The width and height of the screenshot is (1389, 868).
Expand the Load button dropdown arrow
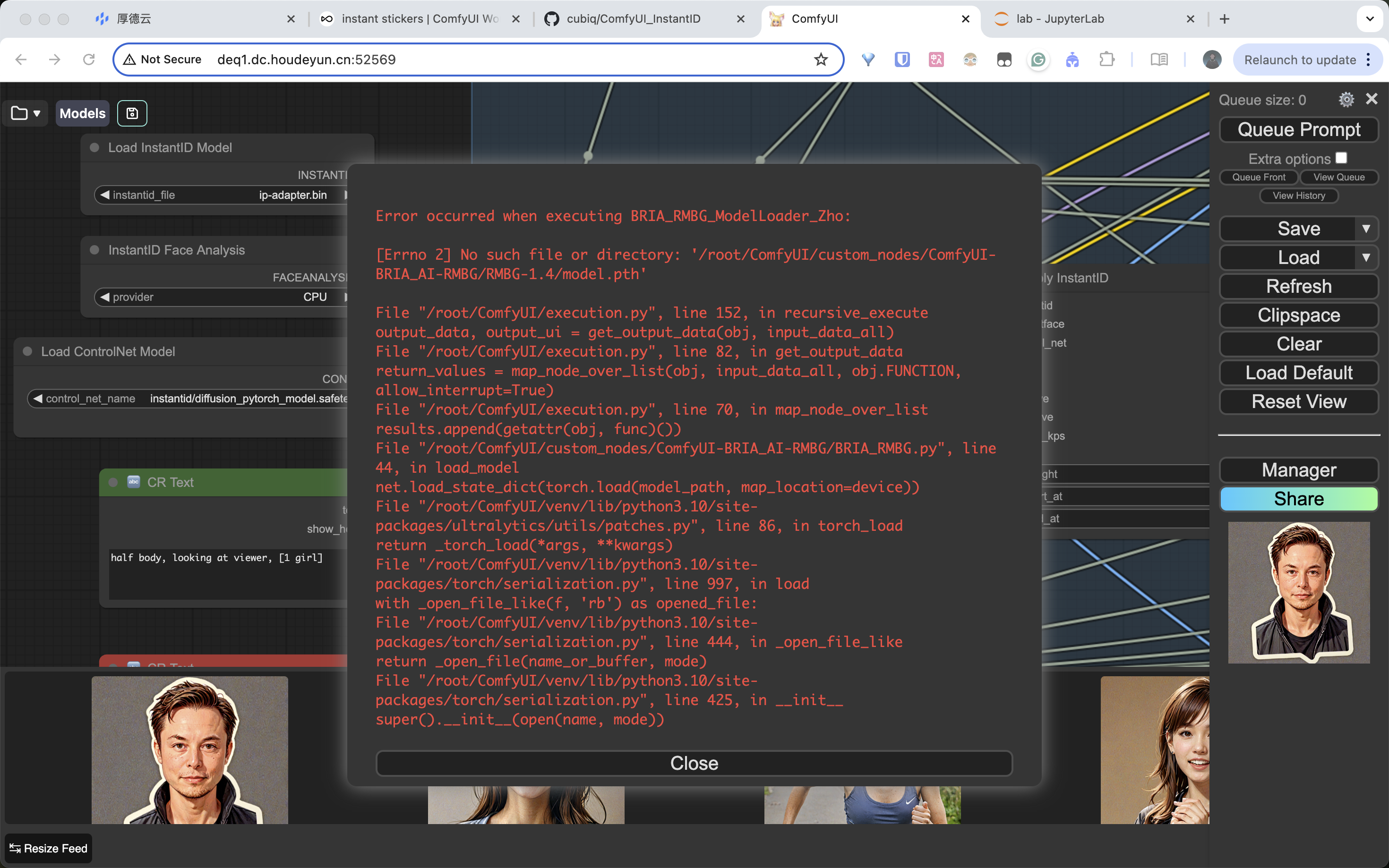pos(1366,257)
